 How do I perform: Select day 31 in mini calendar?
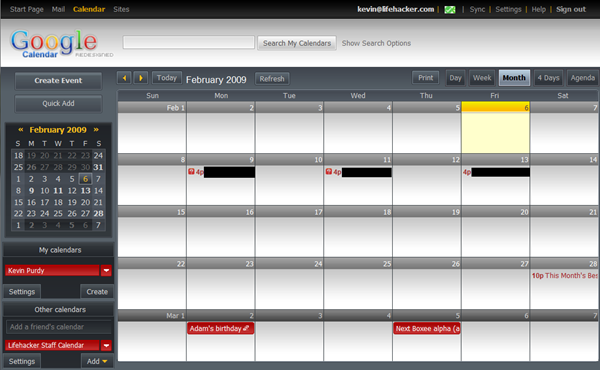pyautogui.click(x=98, y=167)
